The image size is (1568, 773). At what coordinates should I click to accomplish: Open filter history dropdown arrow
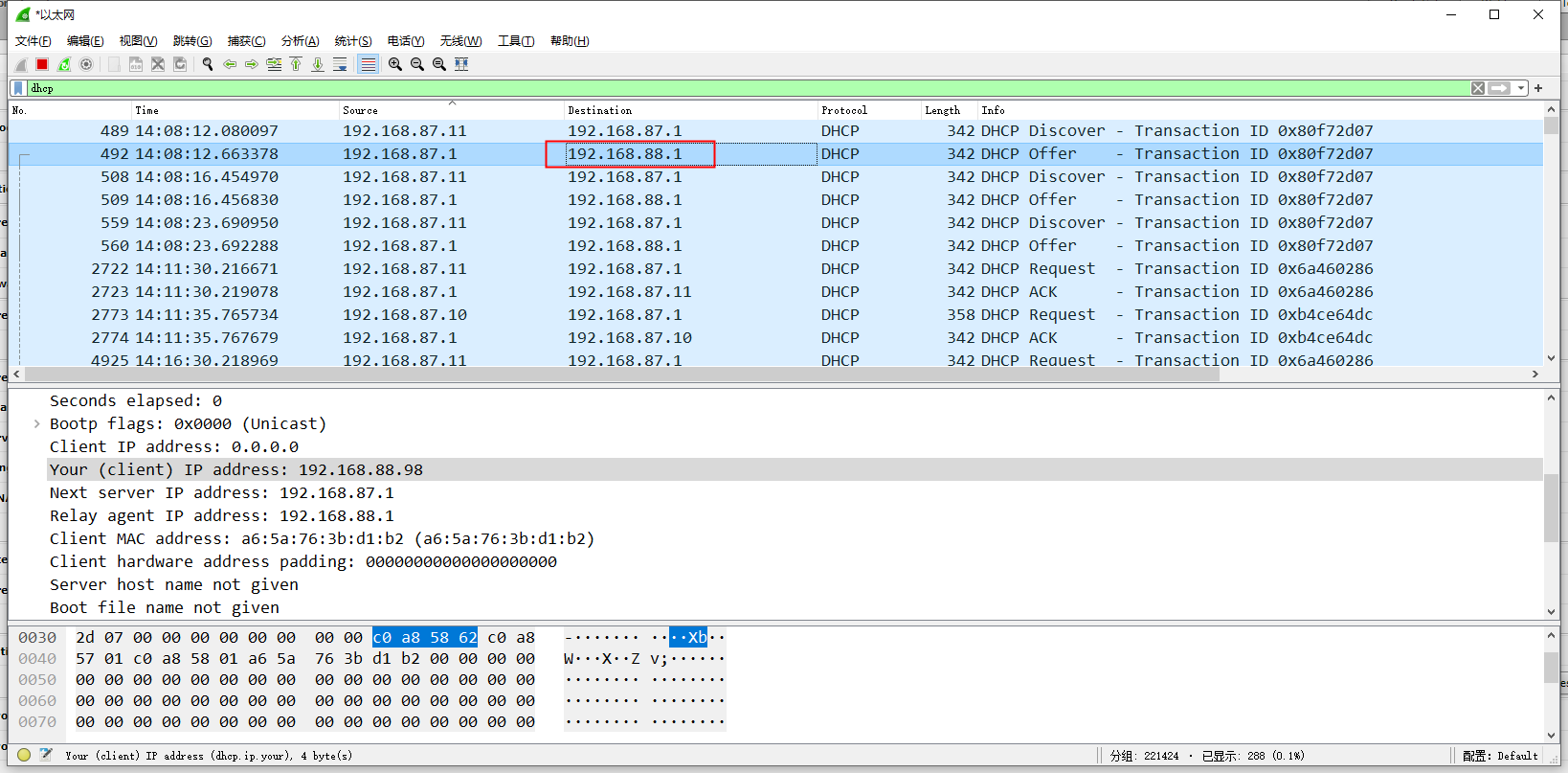(1521, 88)
